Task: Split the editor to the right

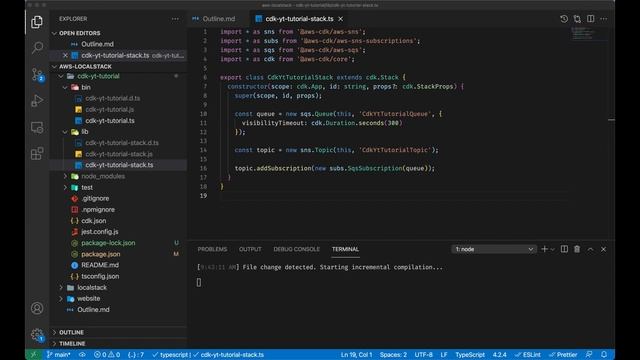Action: 591,19
